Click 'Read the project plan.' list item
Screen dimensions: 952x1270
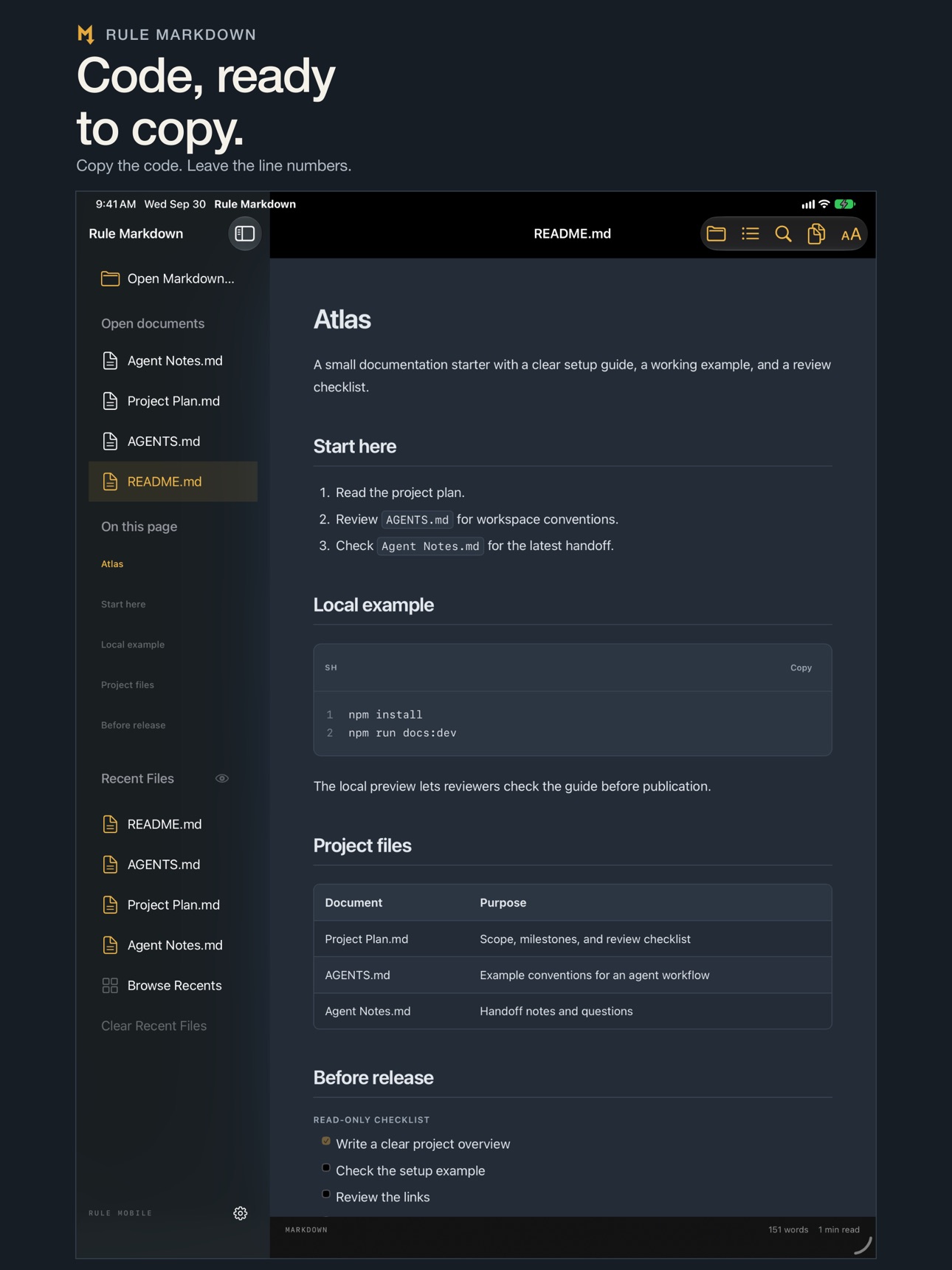[400, 492]
